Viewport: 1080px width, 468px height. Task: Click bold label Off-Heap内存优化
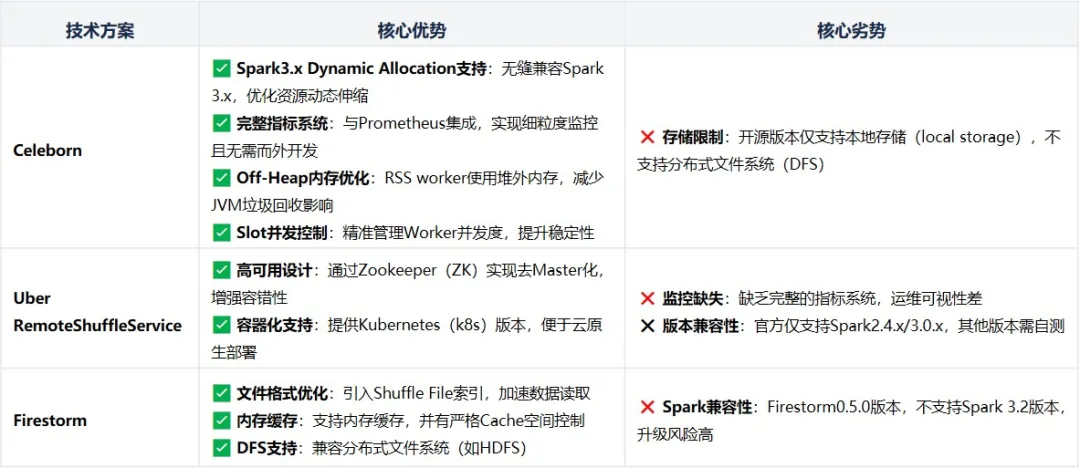[302, 179]
